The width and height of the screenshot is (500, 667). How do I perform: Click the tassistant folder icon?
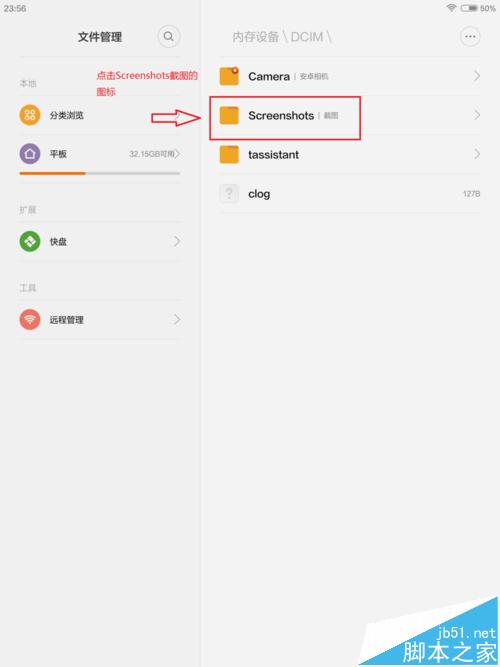tap(229, 154)
